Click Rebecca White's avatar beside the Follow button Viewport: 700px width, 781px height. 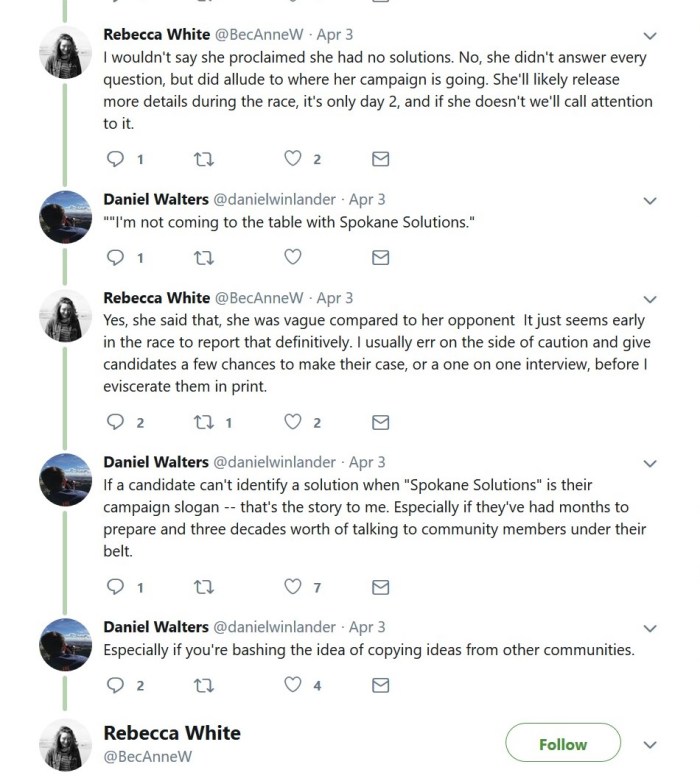66,745
